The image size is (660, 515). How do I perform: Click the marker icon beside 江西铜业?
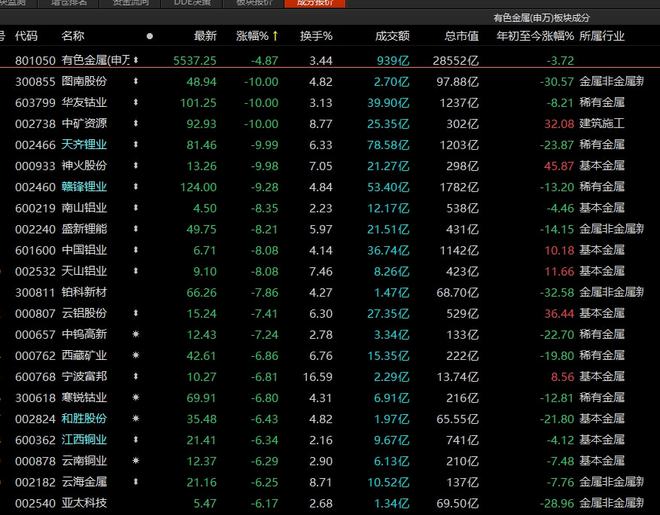[x=136, y=439]
